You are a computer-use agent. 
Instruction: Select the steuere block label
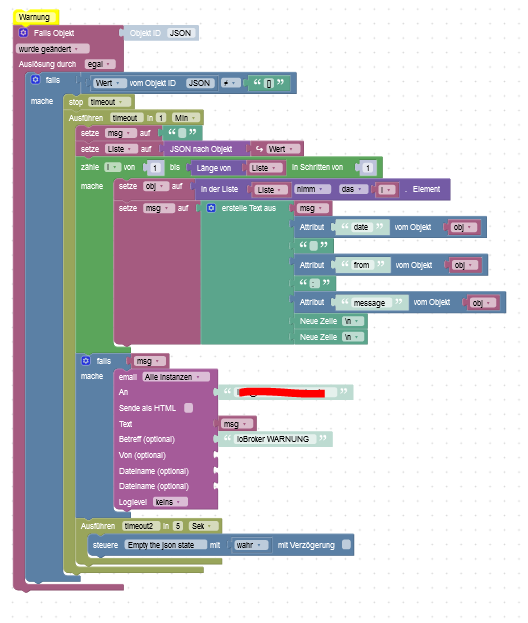pos(105,545)
